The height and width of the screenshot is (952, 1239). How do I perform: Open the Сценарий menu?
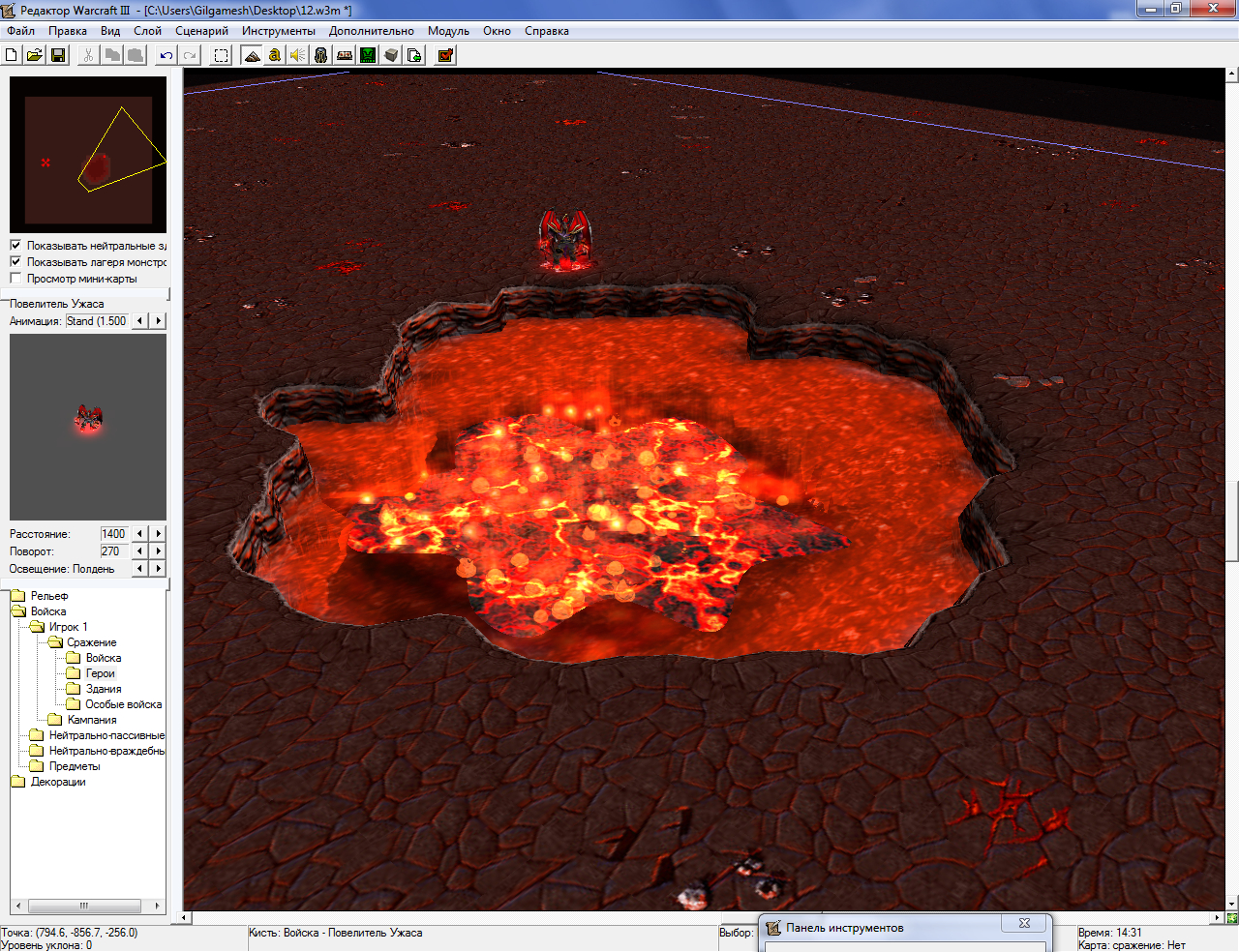click(201, 31)
